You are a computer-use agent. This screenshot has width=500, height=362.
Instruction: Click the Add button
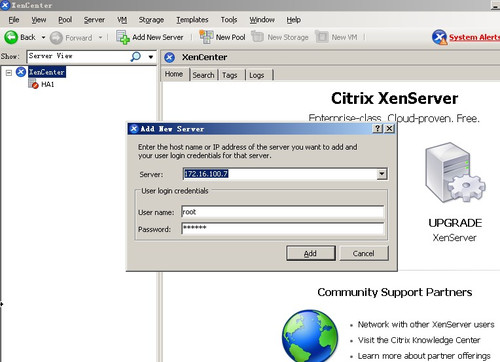(x=311, y=253)
